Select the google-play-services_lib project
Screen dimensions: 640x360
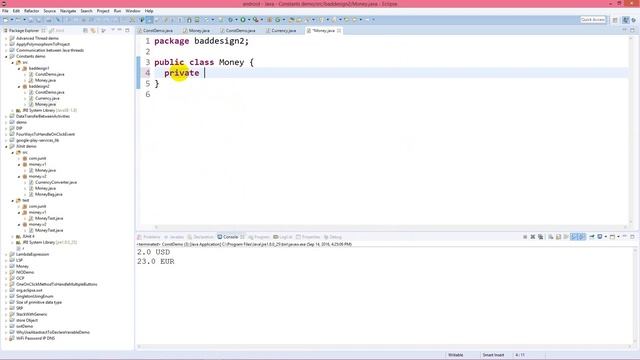coord(37,140)
